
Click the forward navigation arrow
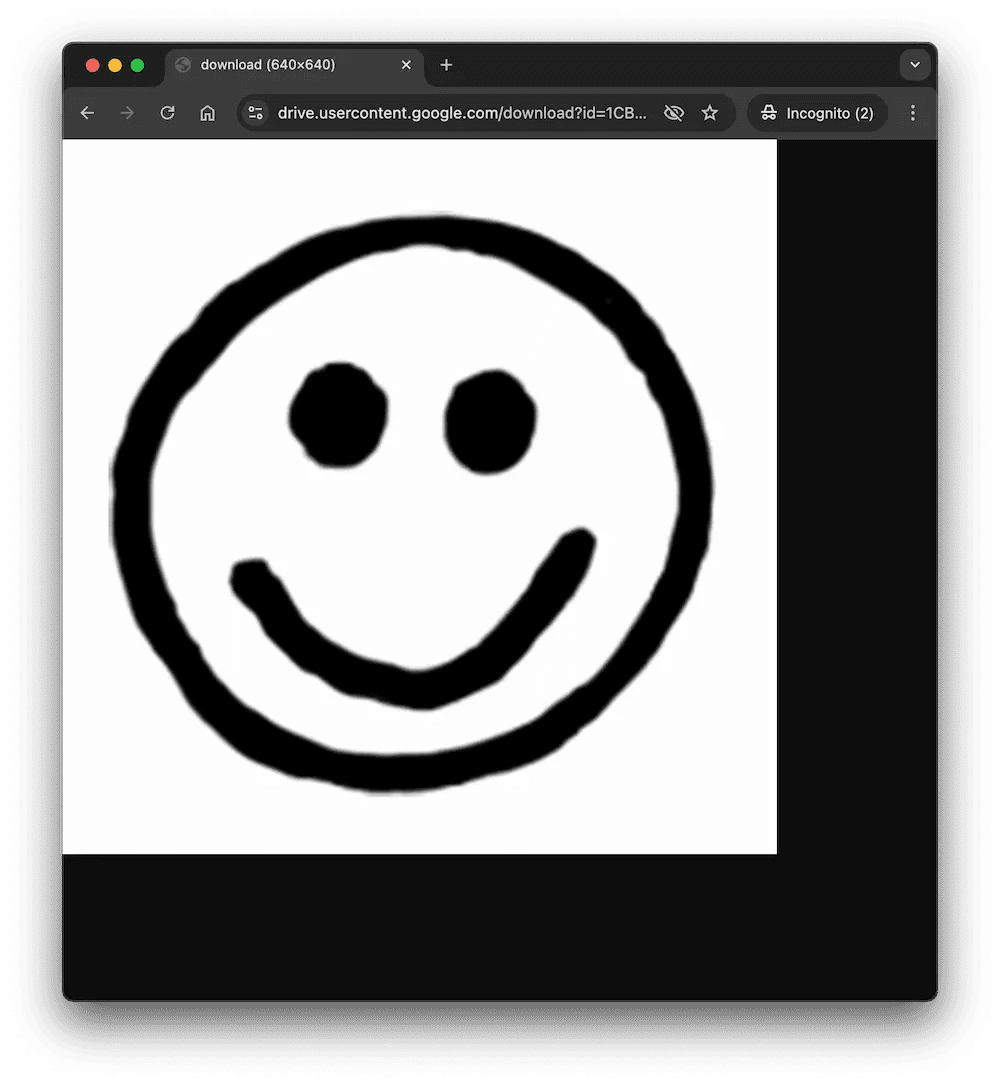pos(127,113)
